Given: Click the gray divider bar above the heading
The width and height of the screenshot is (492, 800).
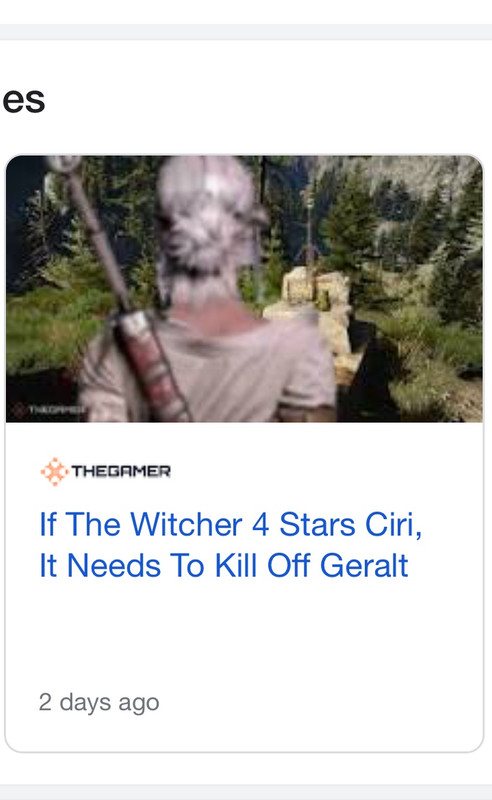Looking at the screenshot, I should [x=246, y=32].
